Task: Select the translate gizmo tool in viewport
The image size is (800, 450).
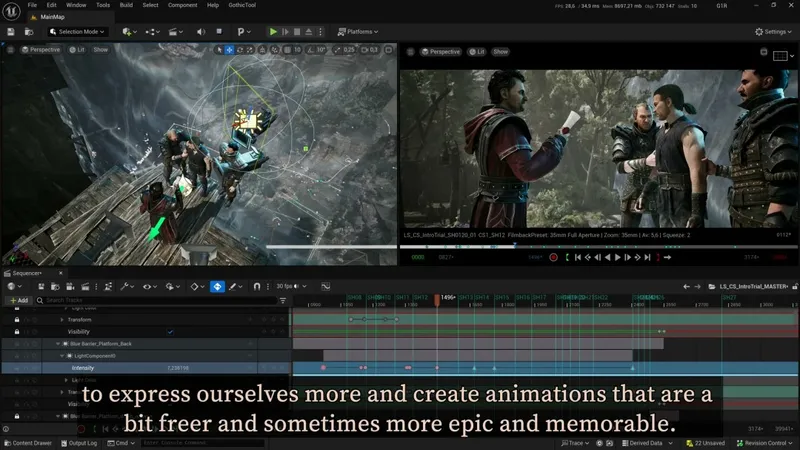Action: pyautogui.click(x=230, y=50)
